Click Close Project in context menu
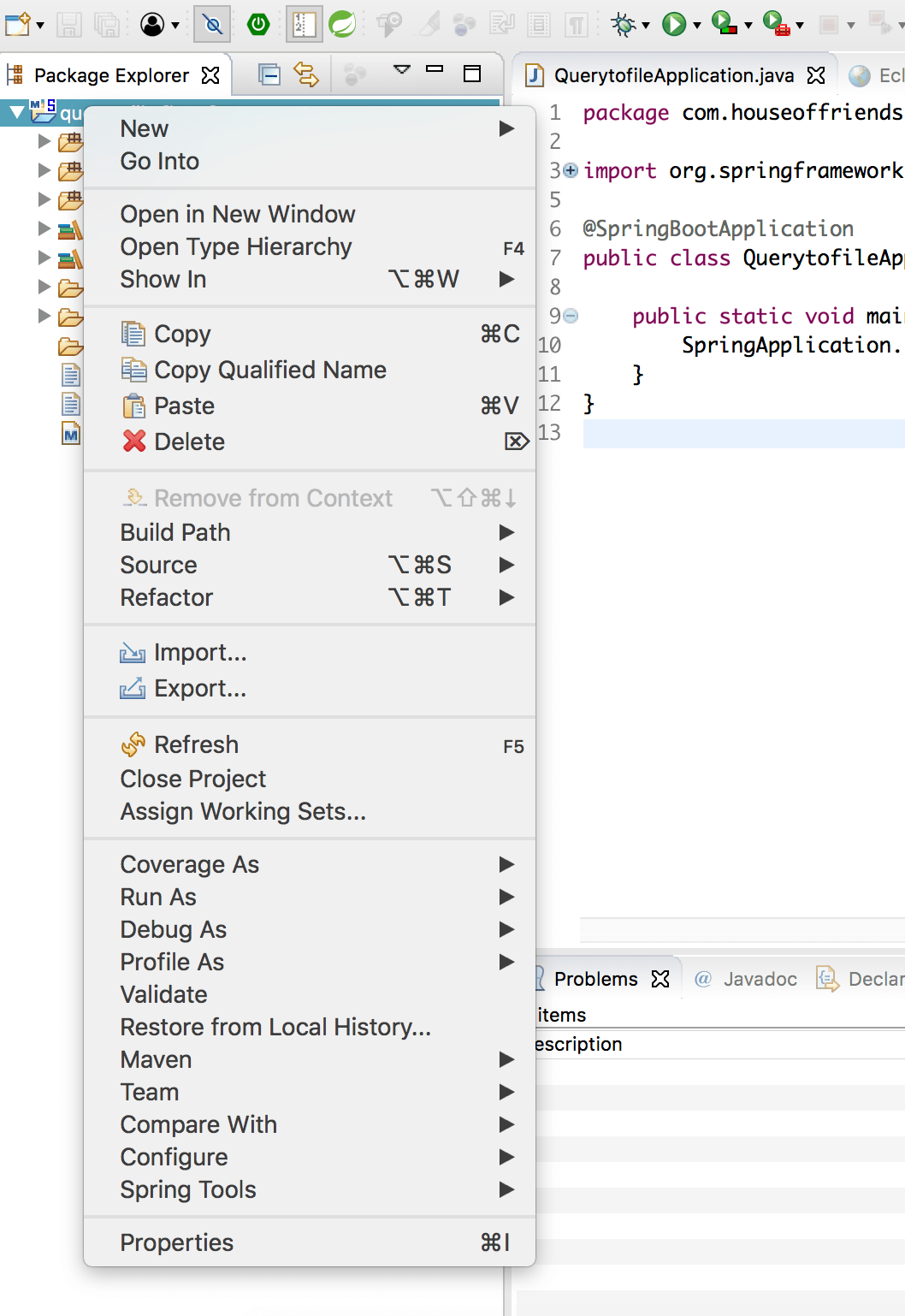 click(193, 779)
